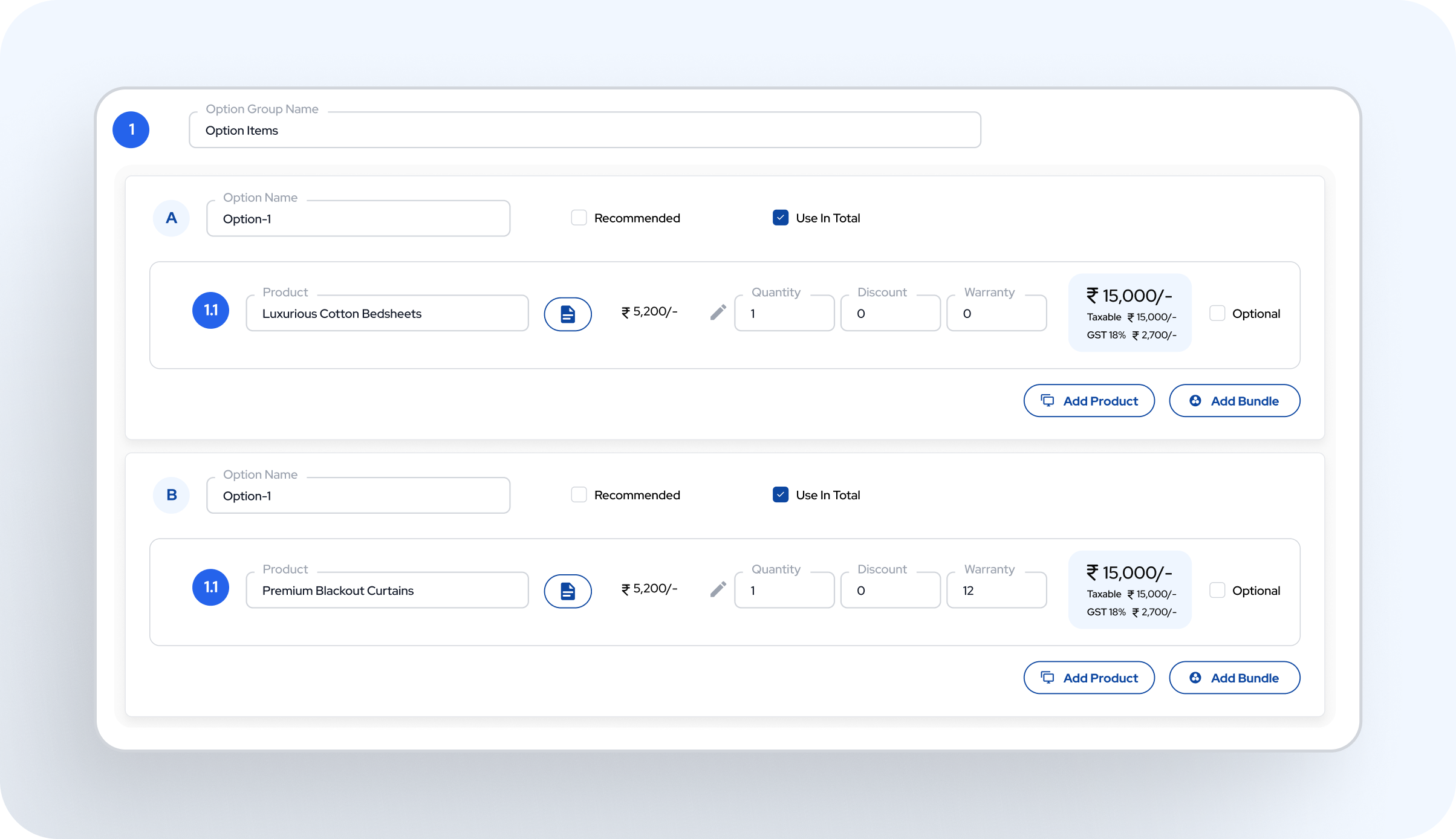The width and height of the screenshot is (1456, 839).
Task: Click Product field with Luxurious Cotton Bedsheets
Action: (387, 314)
